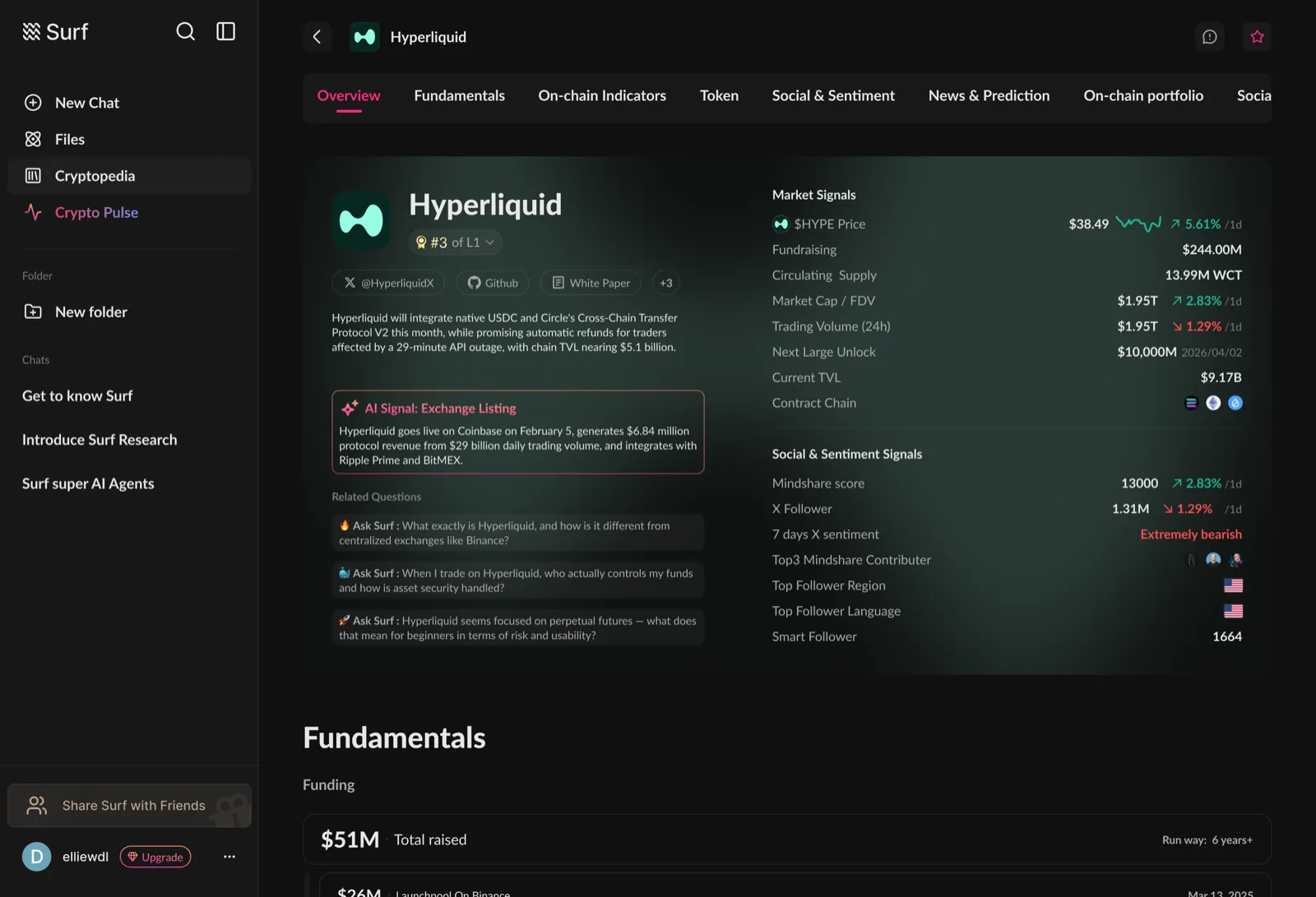Click the $9.17B Current TVL value
The image size is (1316, 897).
[x=1221, y=377]
